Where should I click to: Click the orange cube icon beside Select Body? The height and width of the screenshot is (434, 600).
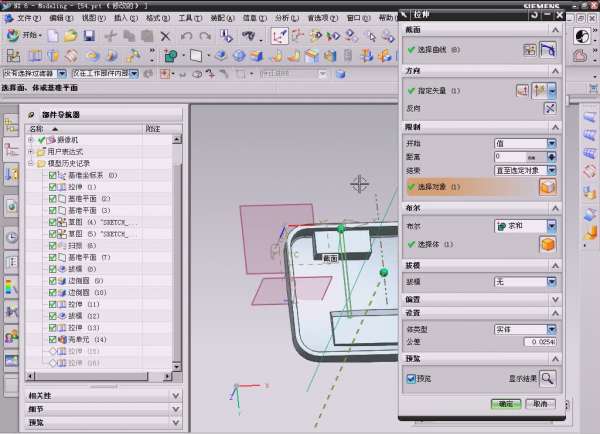coord(547,244)
